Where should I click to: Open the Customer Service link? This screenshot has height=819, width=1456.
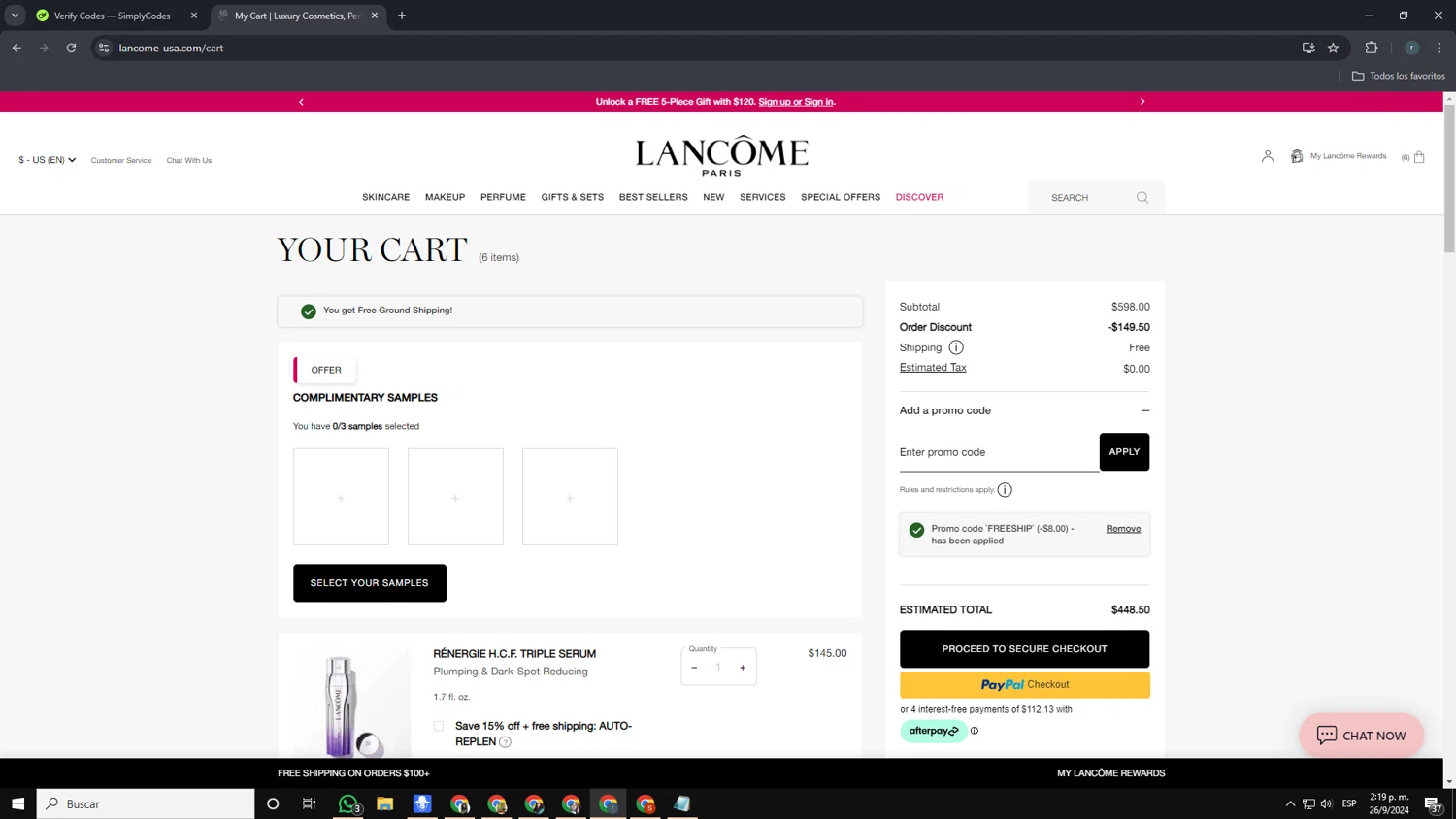tap(121, 161)
